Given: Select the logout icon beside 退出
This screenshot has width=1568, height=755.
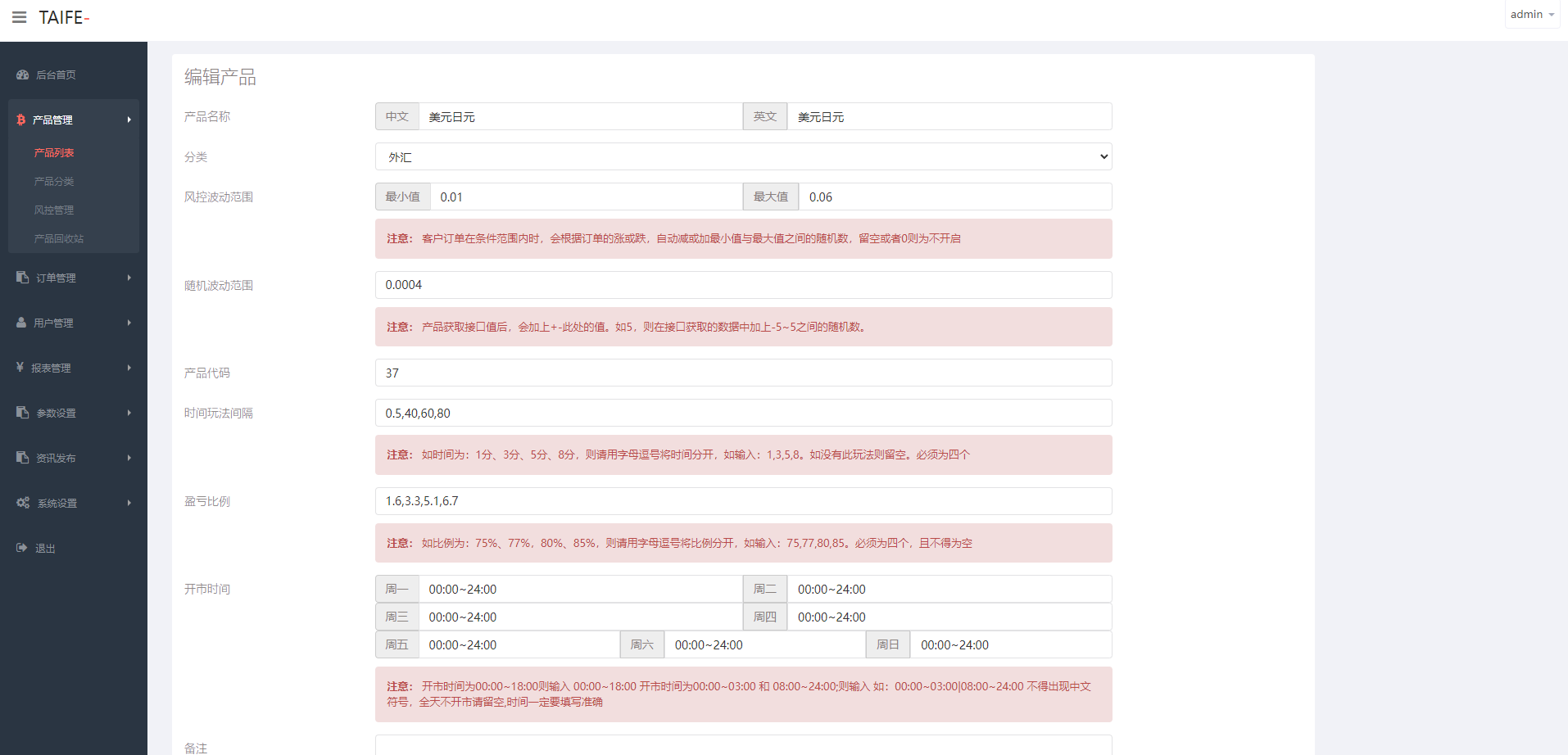Looking at the screenshot, I should tap(21, 548).
